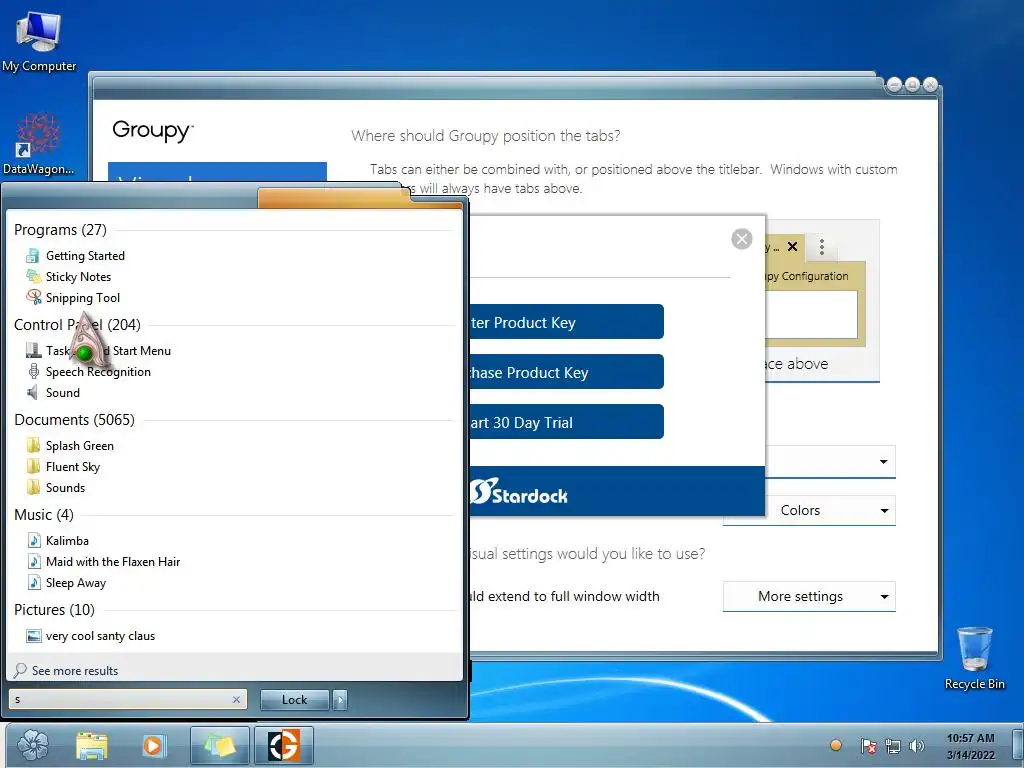The width and height of the screenshot is (1024, 768).
Task: Clear the search box with the X
Action: 236,699
